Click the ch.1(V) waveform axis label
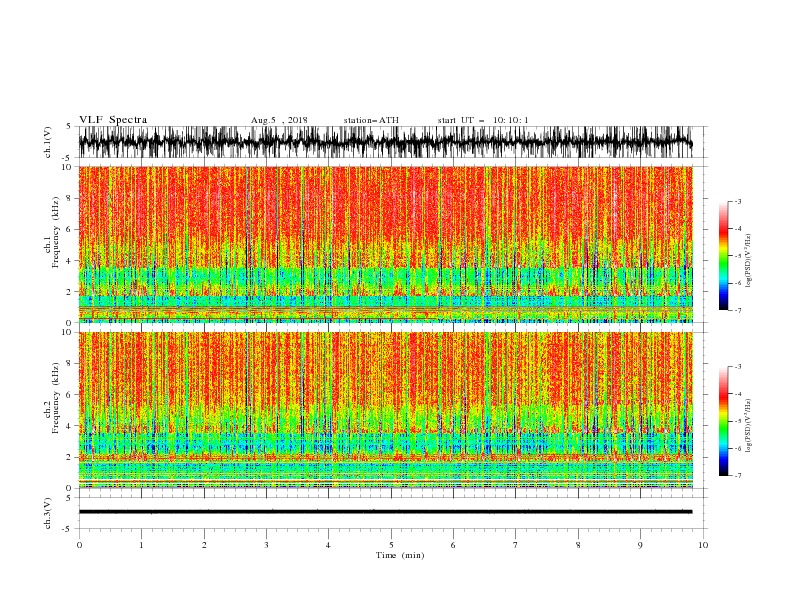792x612 pixels. (x=48, y=142)
